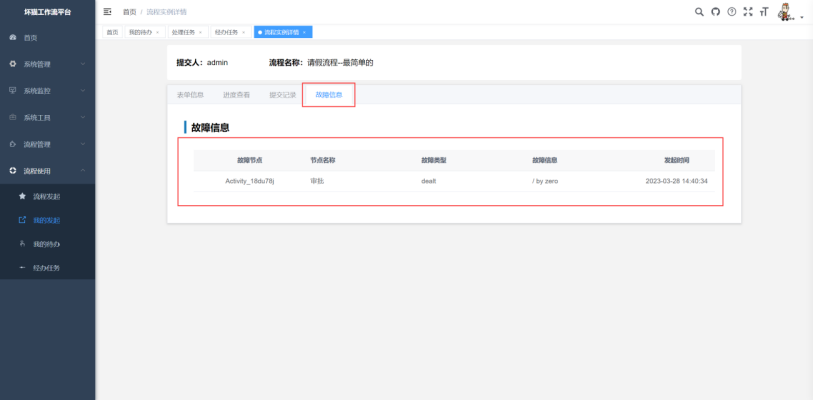Open the GitHub source link icon

click(715, 11)
